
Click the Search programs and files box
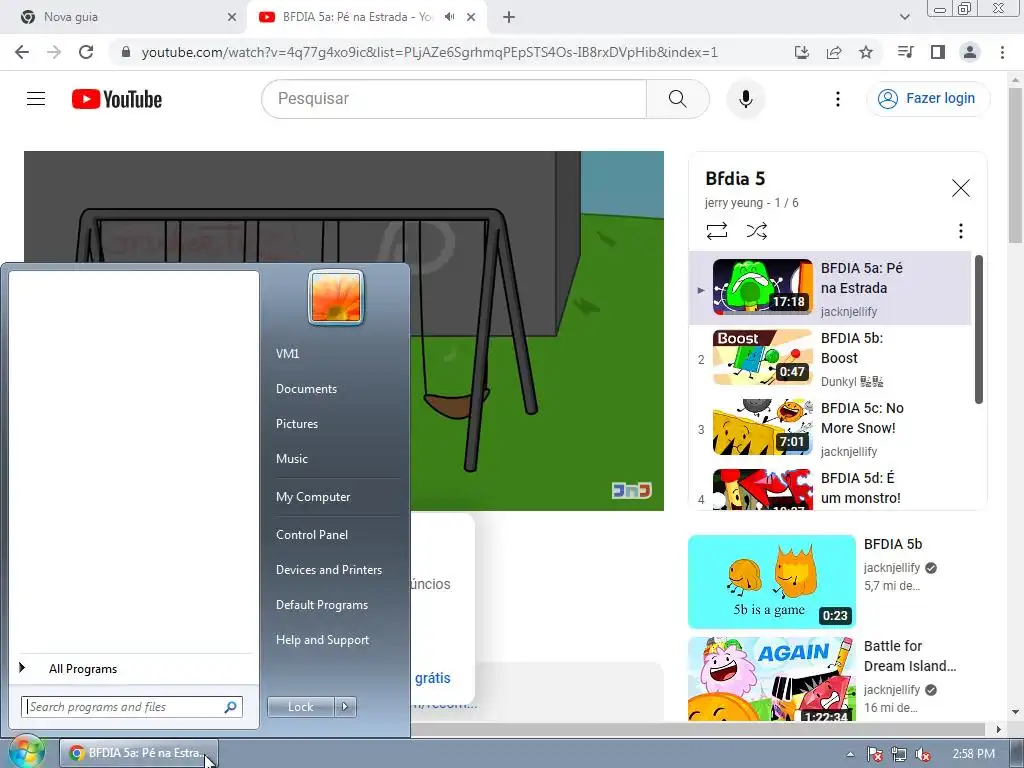[131, 707]
